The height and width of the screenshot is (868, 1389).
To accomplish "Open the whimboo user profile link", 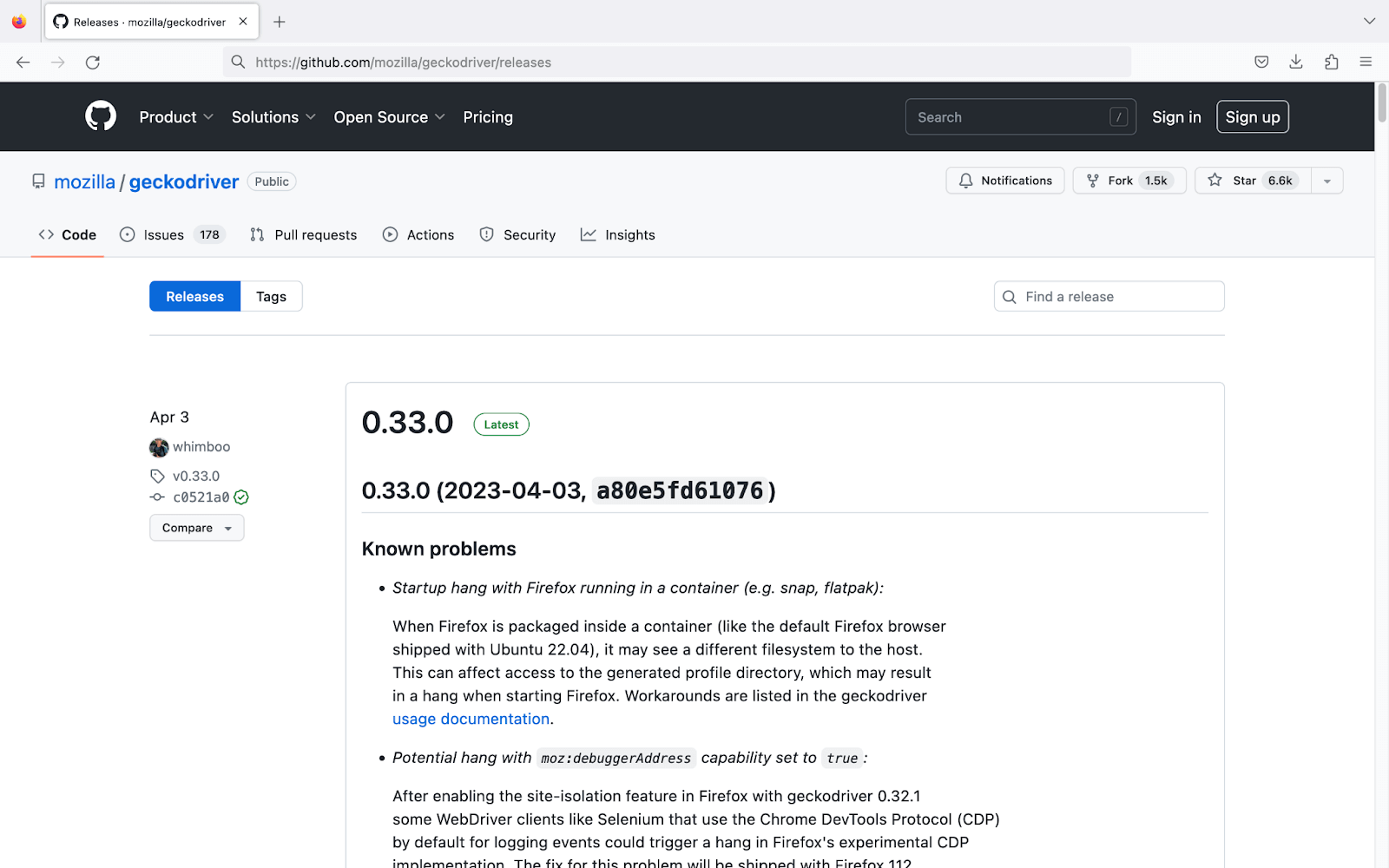I will click(201, 447).
